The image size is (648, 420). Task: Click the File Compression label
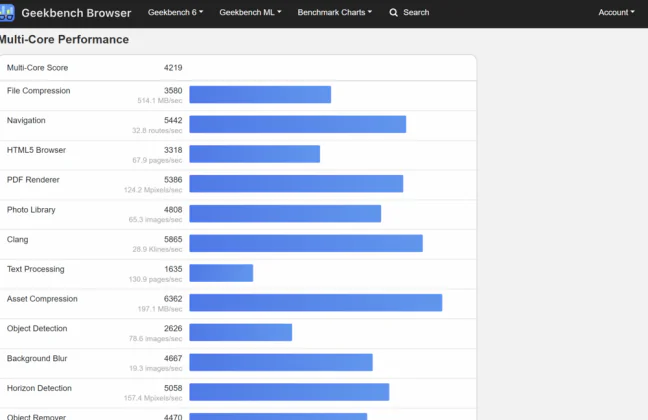[x=38, y=91]
